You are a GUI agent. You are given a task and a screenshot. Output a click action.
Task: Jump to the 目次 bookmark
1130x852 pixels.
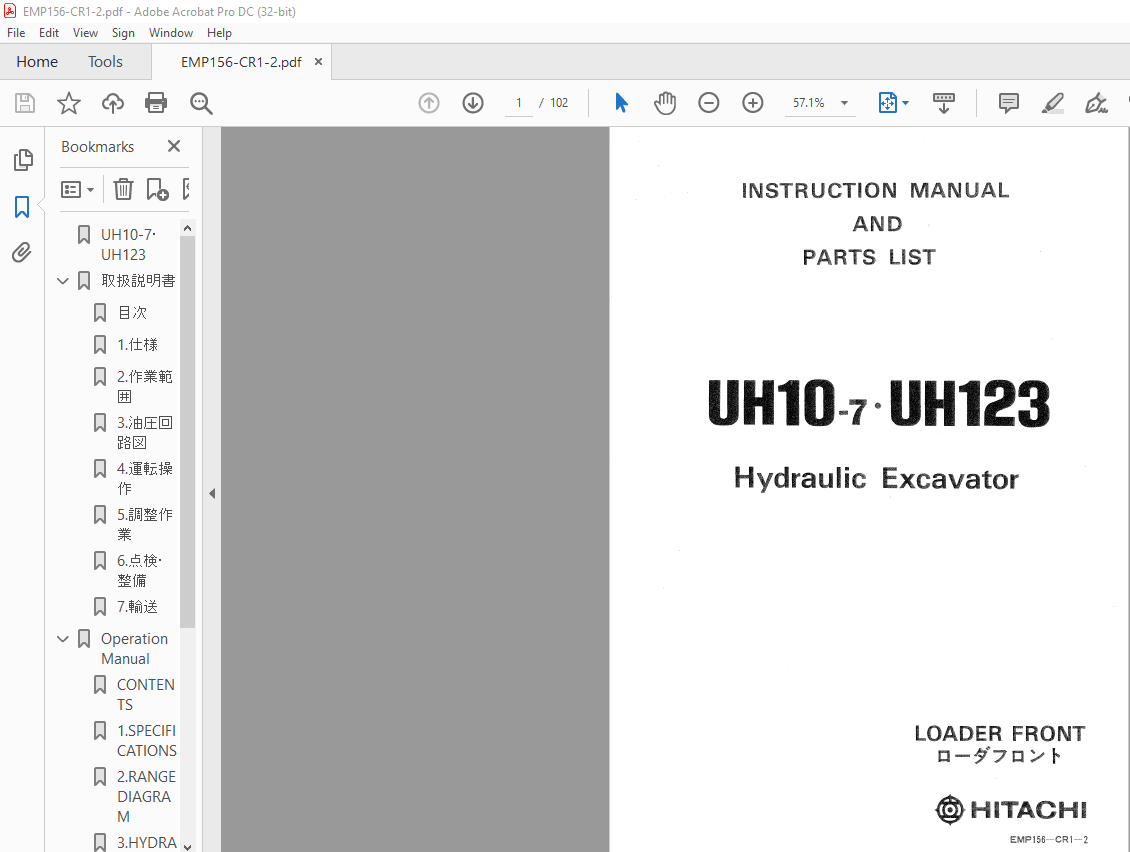tap(132, 313)
